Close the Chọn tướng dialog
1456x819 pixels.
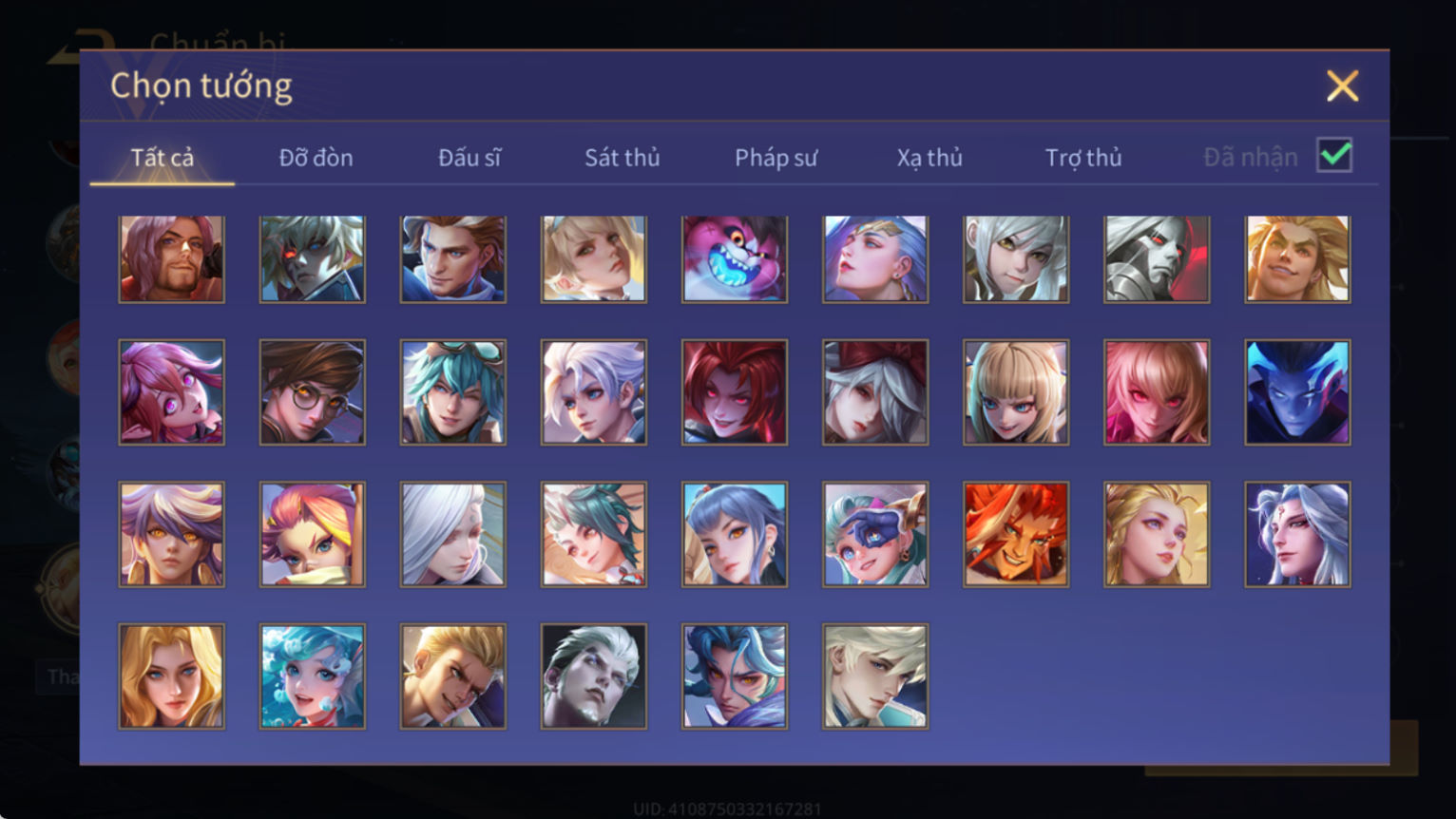click(1342, 86)
